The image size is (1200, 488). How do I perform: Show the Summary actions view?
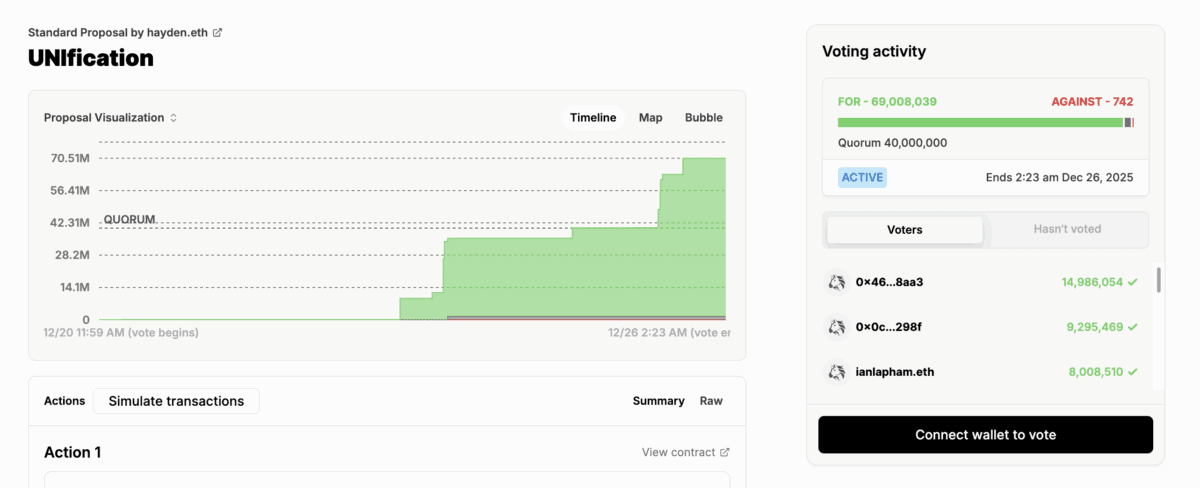pyautogui.click(x=658, y=401)
